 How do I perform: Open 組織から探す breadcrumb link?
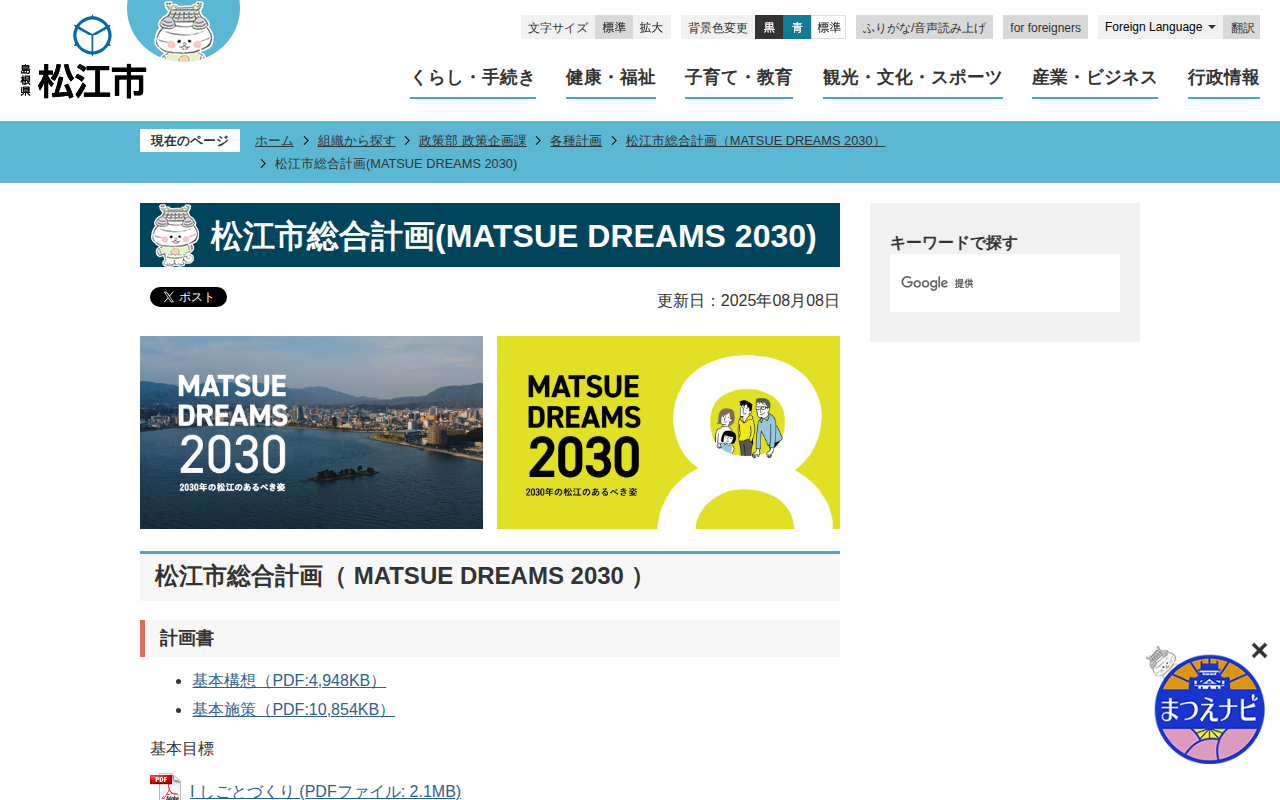click(x=357, y=141)
